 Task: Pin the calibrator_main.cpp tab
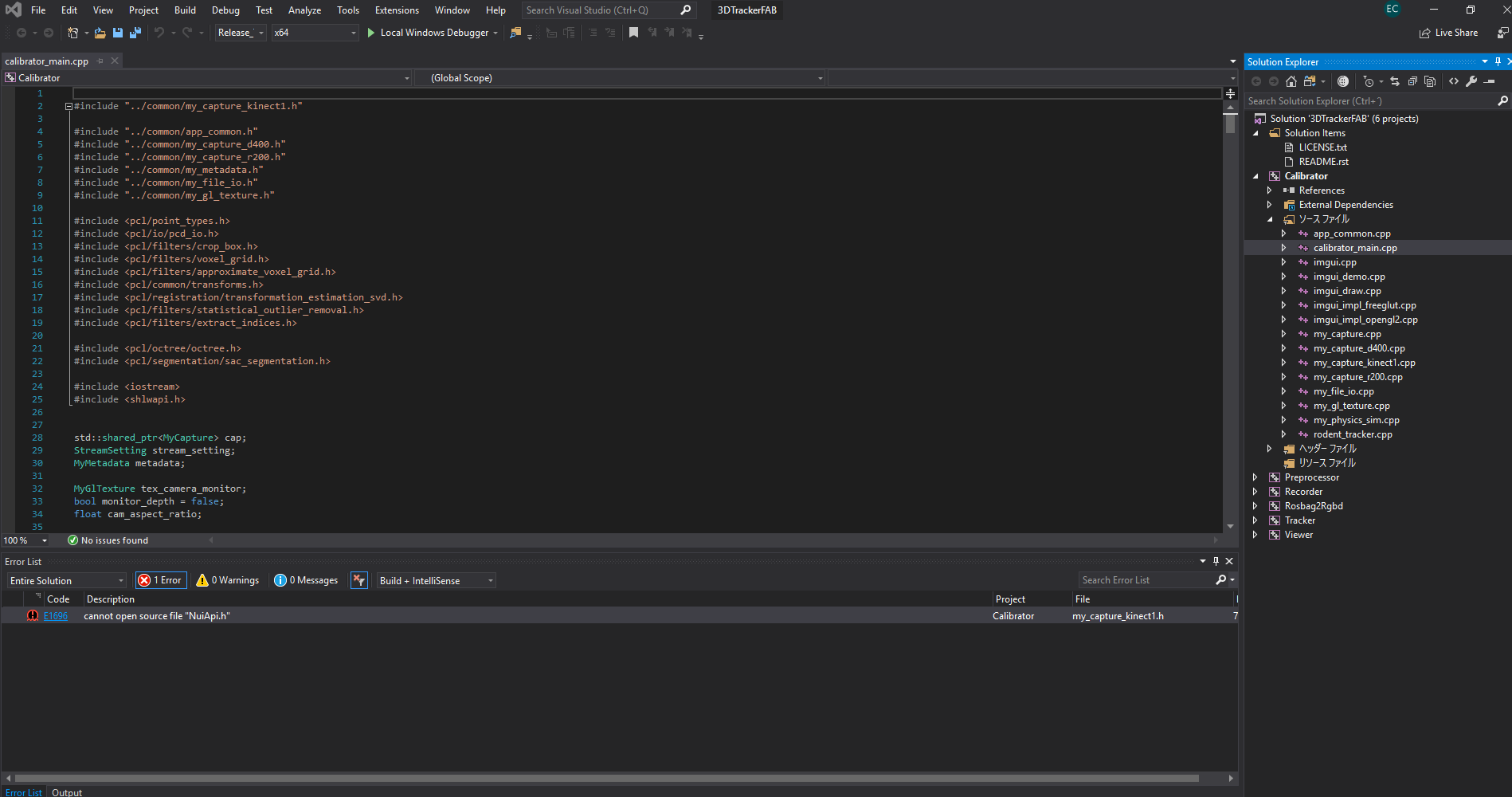click(x=100, y=61)
